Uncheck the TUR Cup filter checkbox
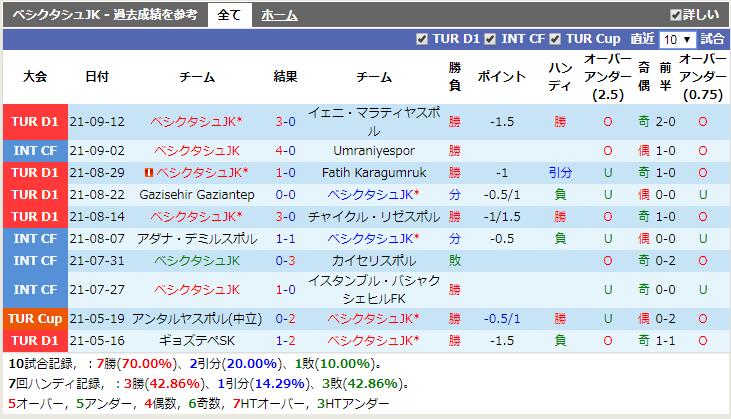731x419 pixels. click(555, 39)
